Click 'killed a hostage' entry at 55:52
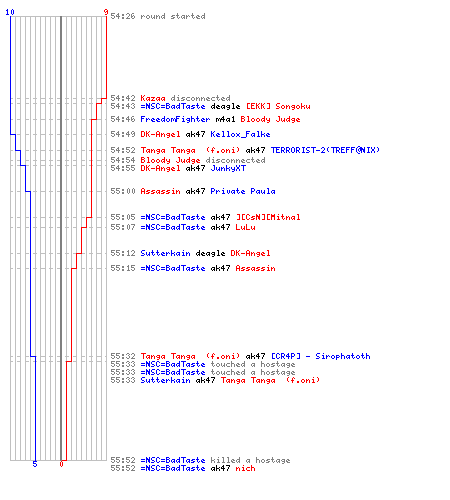Screen dimensions: 450x500 [x=200, y=460]
